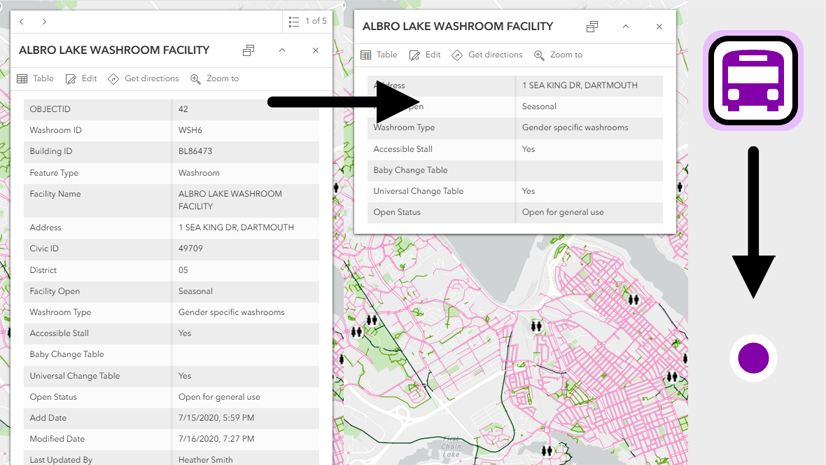Select Last Updated By Heather Smith
826x465 pixels.
point(205,460)
